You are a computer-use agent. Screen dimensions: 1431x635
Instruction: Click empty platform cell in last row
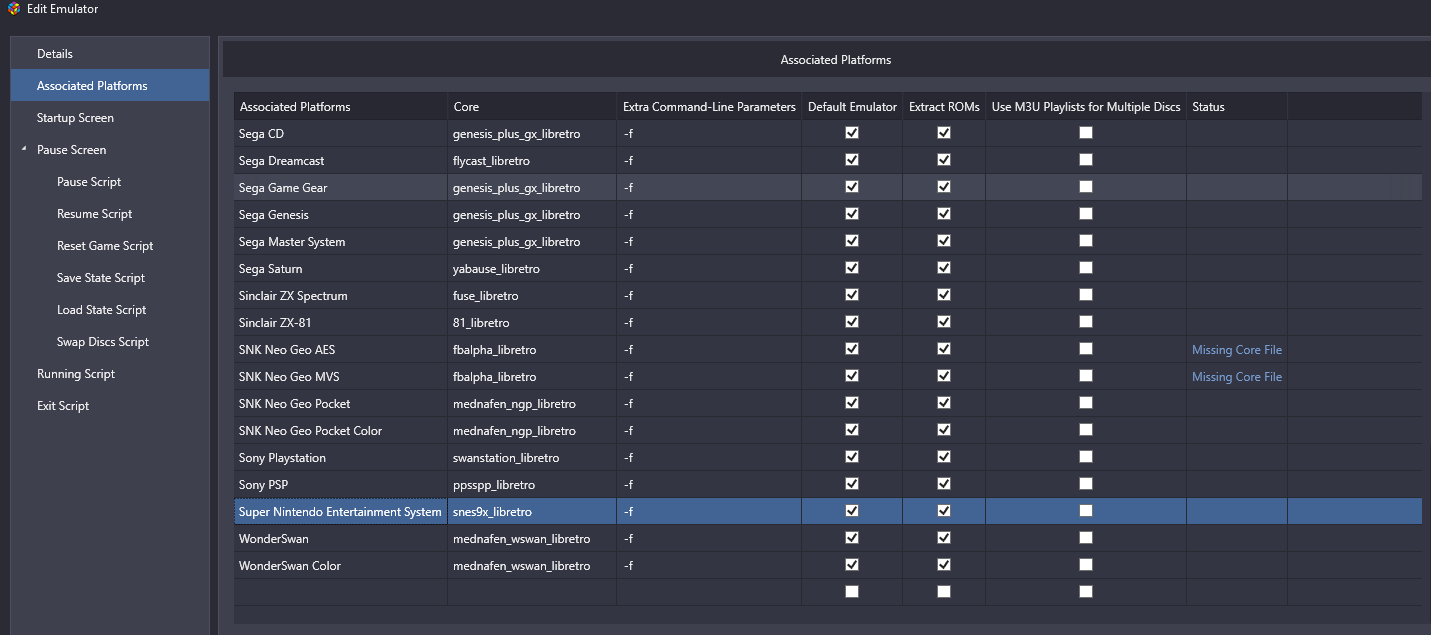[341, 592]
